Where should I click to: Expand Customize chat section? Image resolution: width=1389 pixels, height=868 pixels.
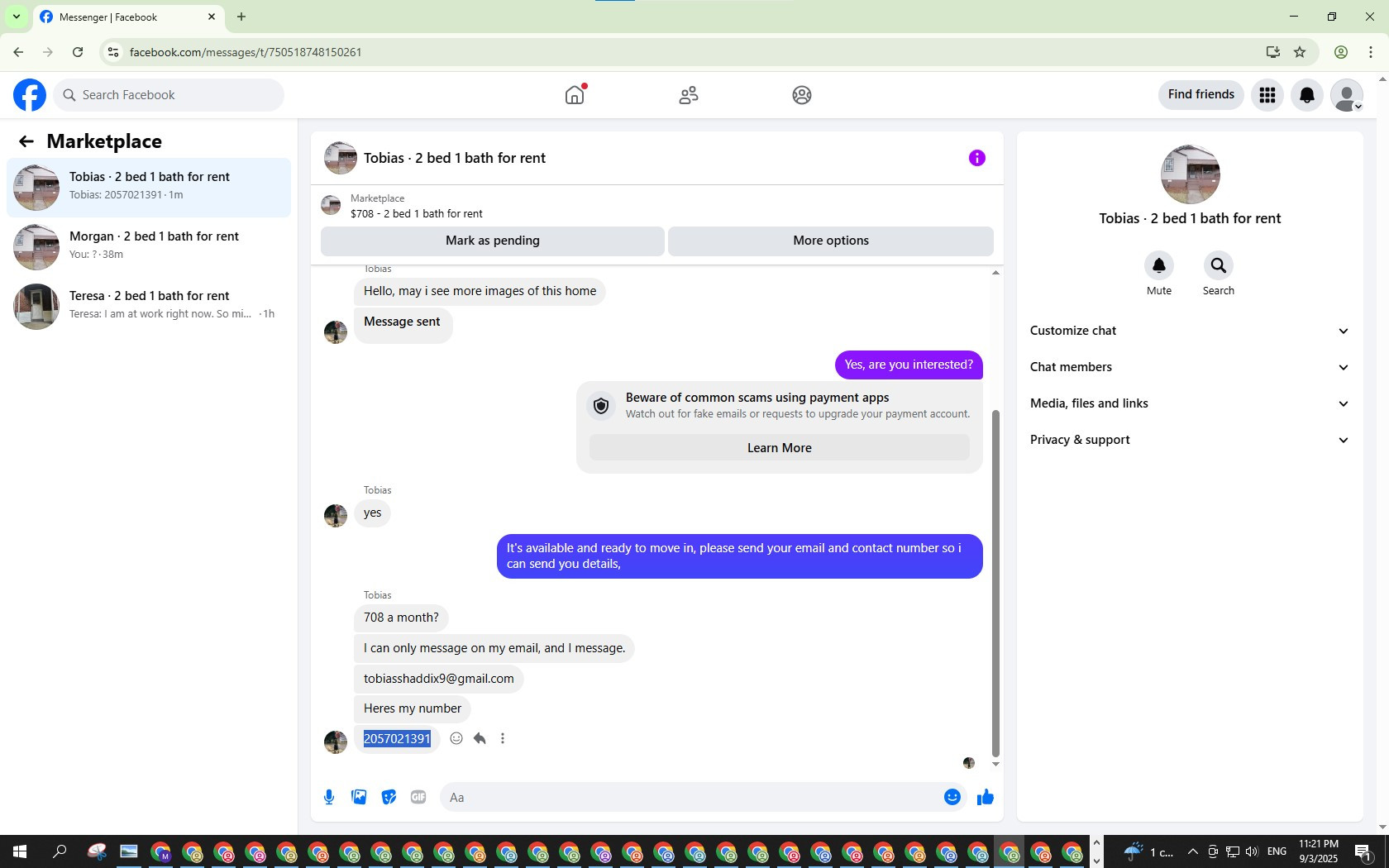pos(1190,331)
